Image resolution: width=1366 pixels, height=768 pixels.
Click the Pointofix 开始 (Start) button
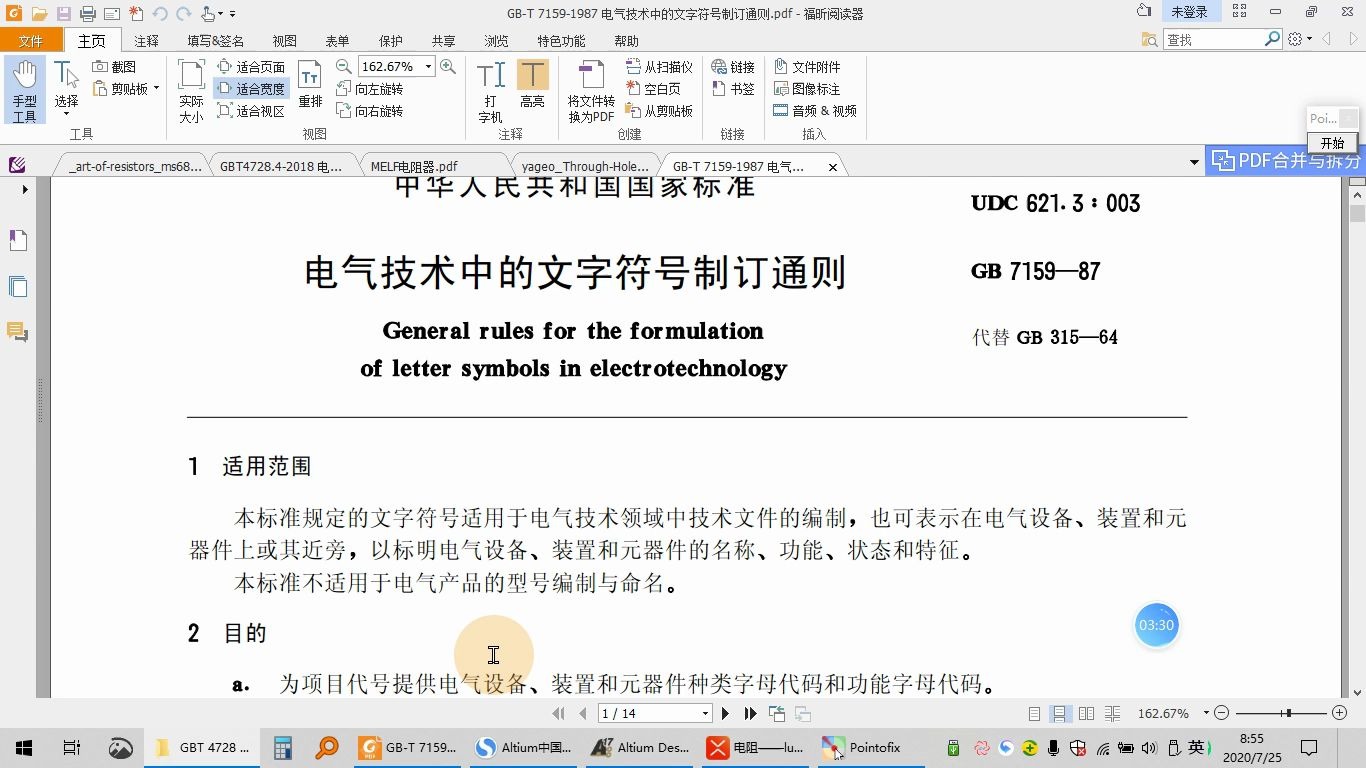pyautogui.click(x=1332, y=143)
